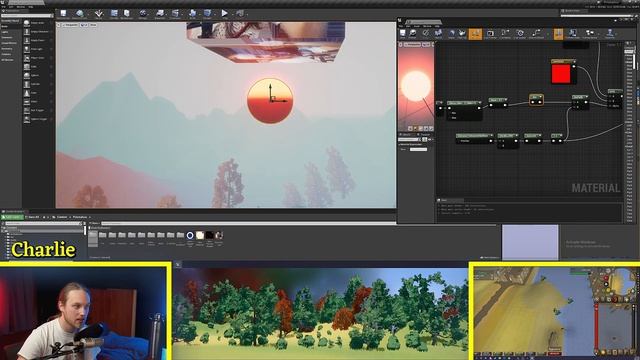Select the Box Trigger actor
The image size is (640, 360).
[x=38, y=110]
